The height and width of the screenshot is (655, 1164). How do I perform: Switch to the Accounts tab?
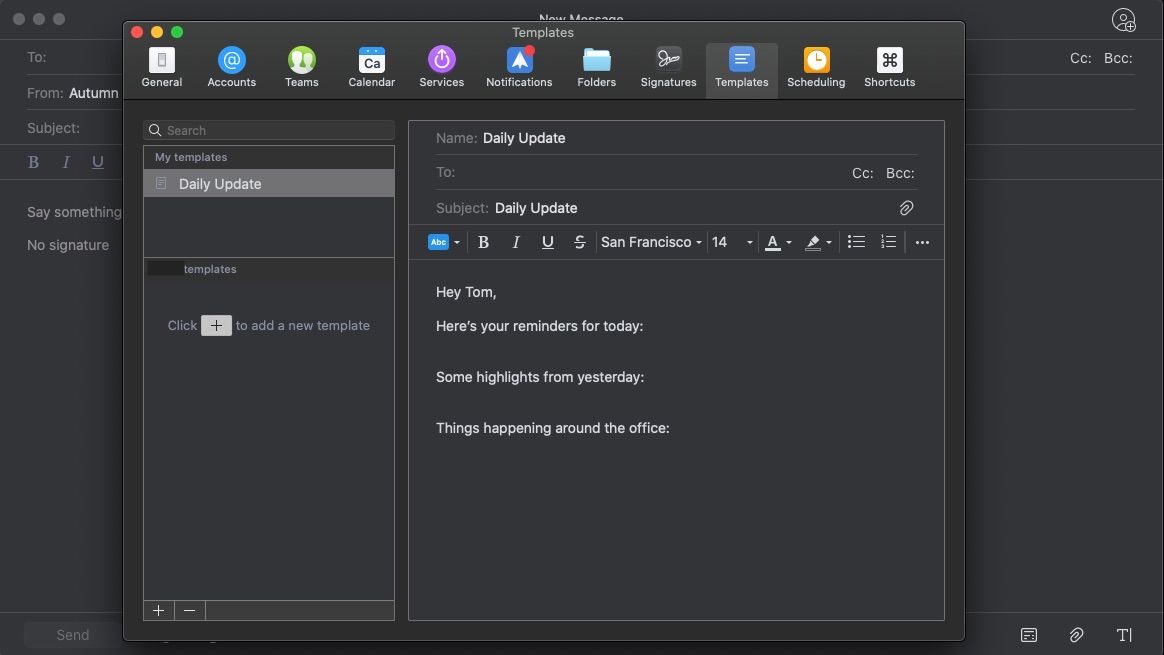coord(231,68)
